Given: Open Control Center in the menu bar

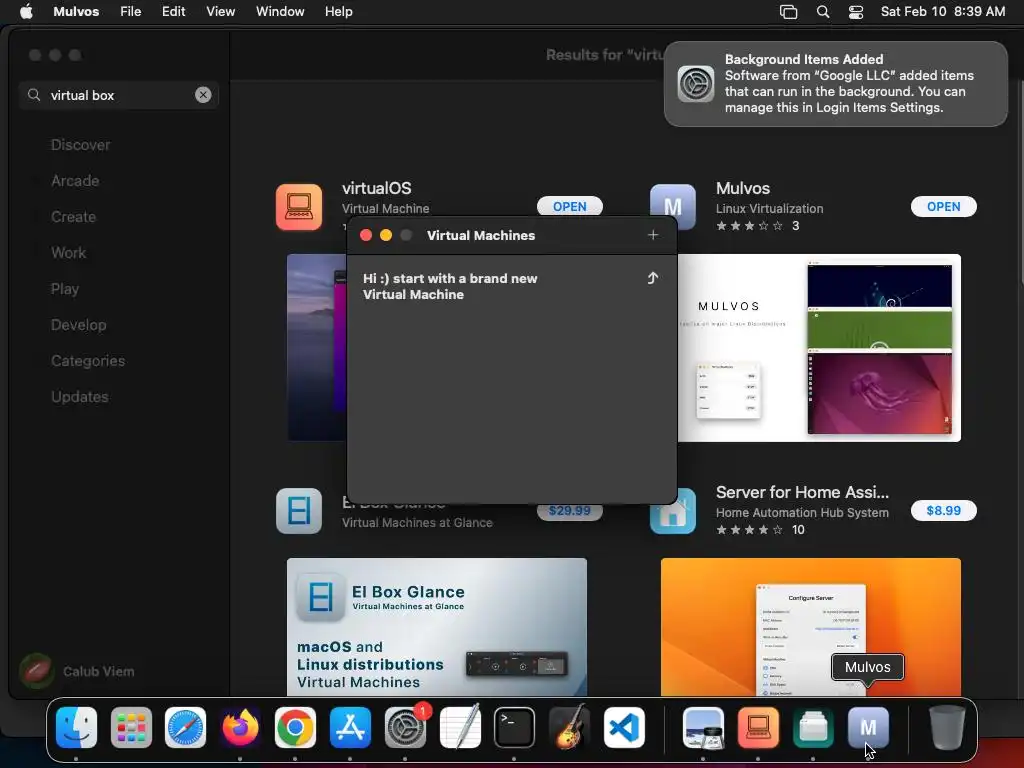Looking at the screenshot, I should (x=856, y=12).
